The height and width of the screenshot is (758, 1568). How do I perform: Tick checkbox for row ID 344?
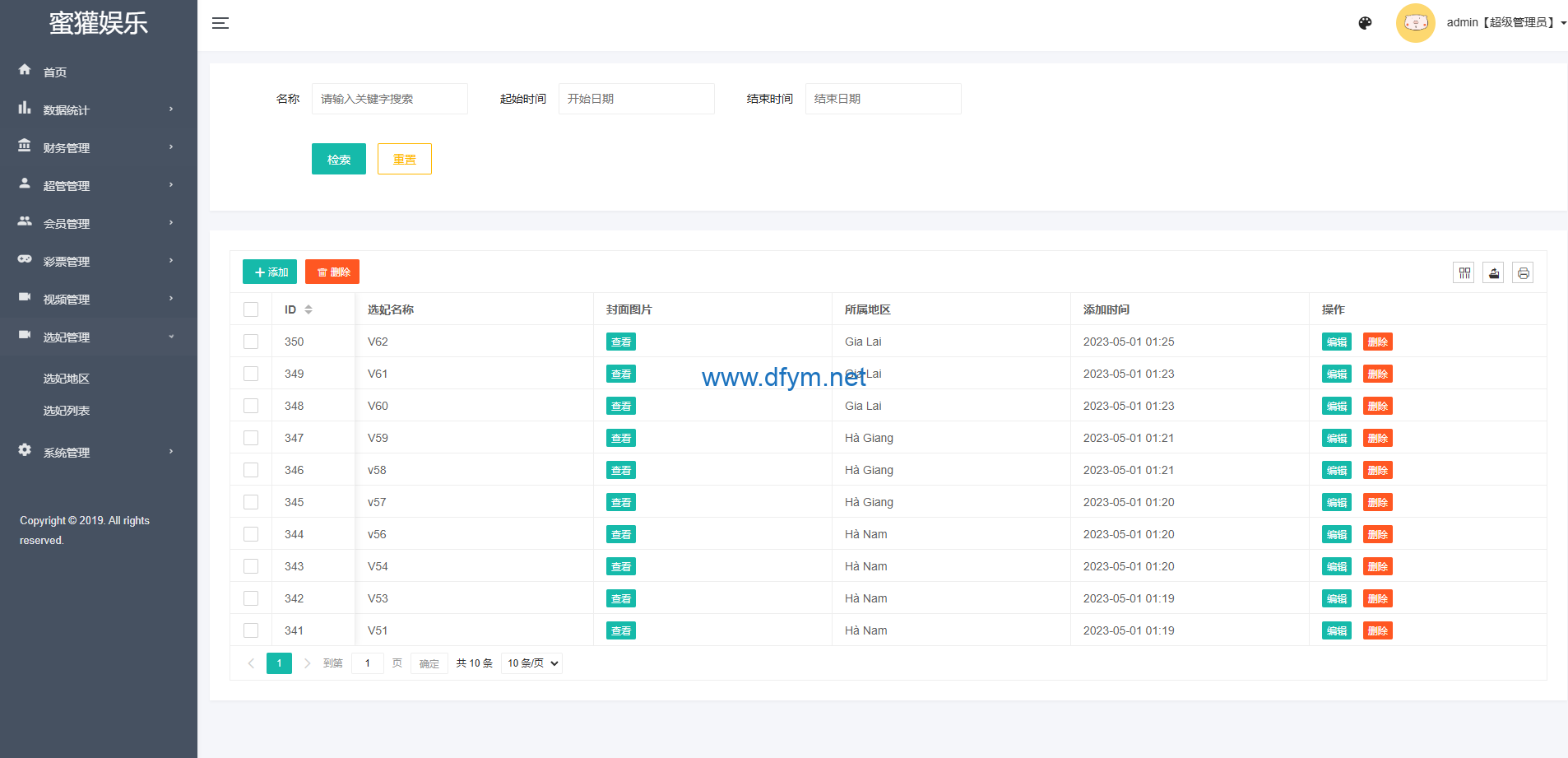click(251, 534)
